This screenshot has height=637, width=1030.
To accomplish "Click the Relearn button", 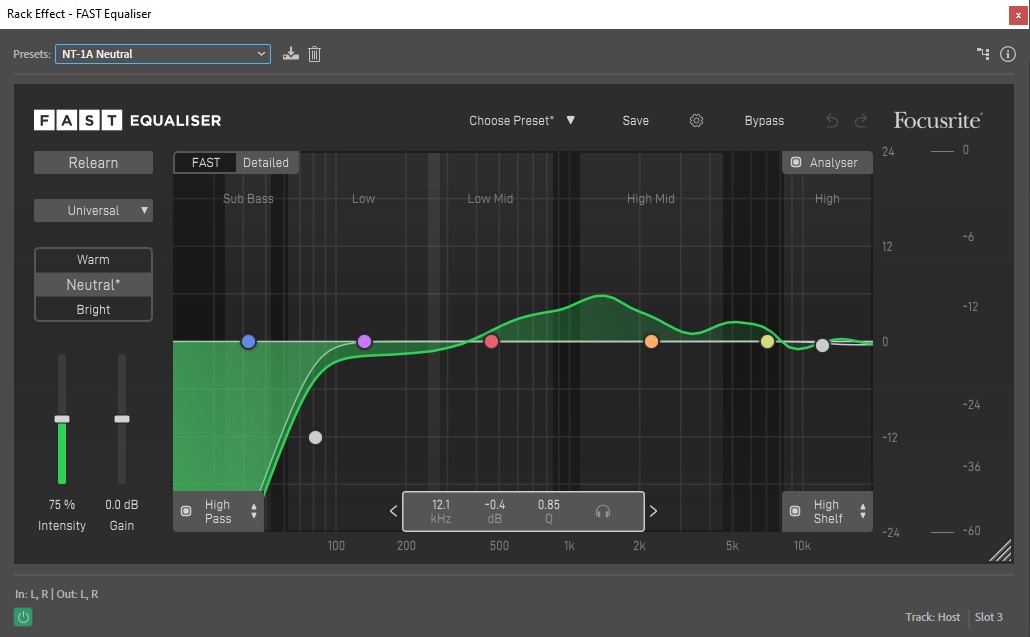I will pos(93,163).
